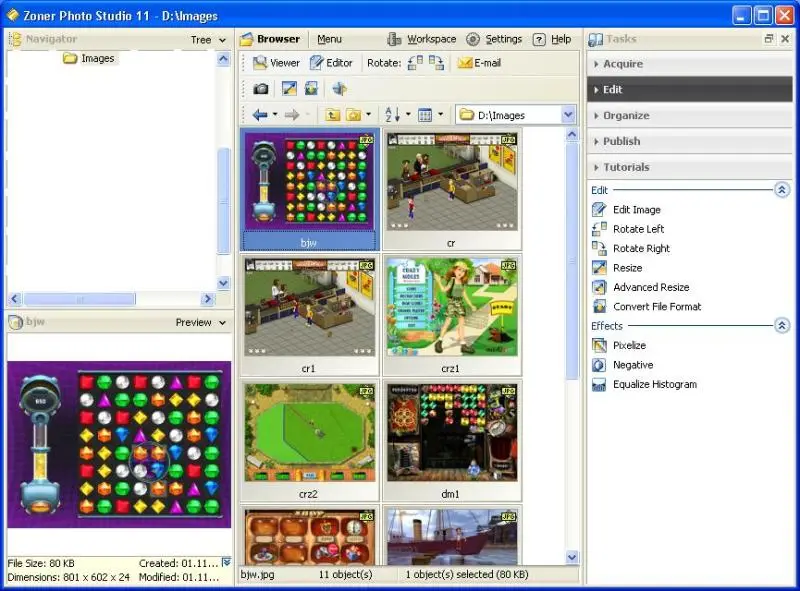Click the rotate left icon beside Rotate:
Viewport: 800px width, 591px height.
[x=415, y=63]
